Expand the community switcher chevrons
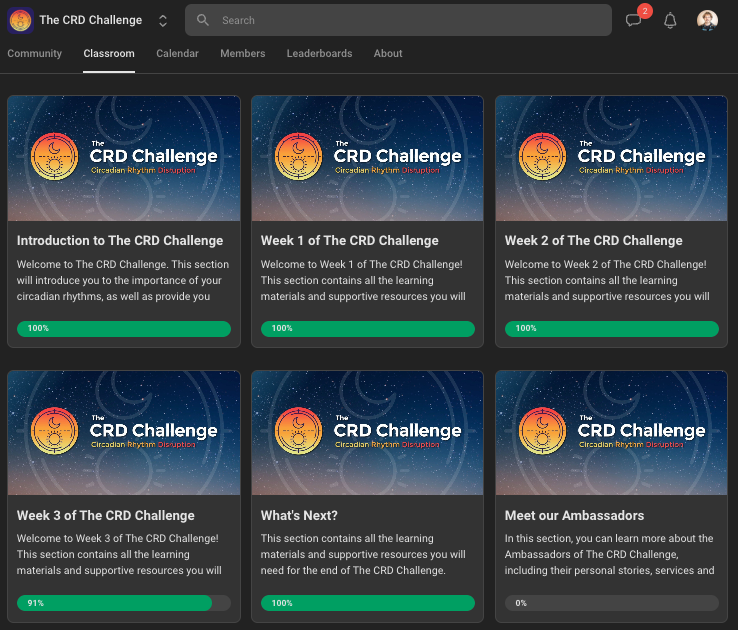This screenshot has height=630, width=738. (163, 21)
